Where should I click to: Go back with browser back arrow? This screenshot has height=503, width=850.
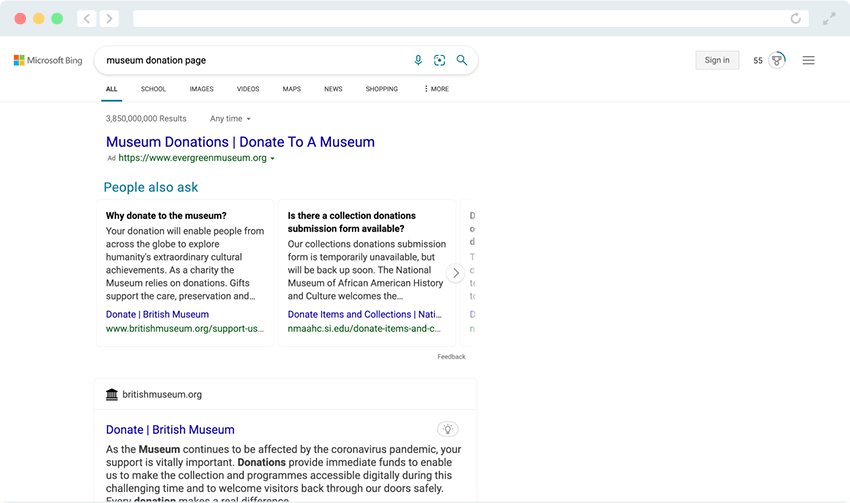click(x=87, y=18)
